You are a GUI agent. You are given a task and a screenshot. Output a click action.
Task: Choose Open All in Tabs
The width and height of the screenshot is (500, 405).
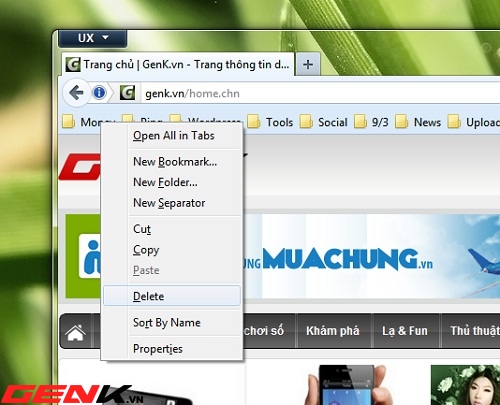pos(172,136)
